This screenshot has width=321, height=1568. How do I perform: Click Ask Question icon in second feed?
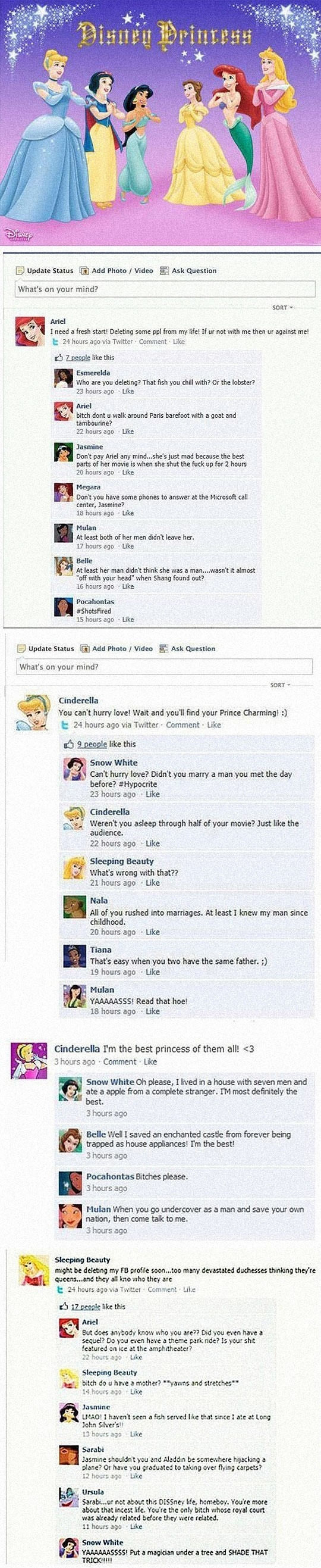click(x=163, y=648)
